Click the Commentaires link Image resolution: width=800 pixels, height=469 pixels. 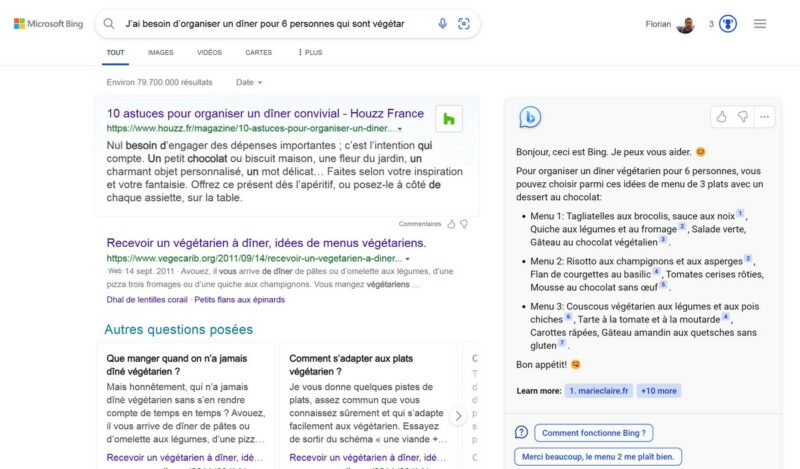420,224
